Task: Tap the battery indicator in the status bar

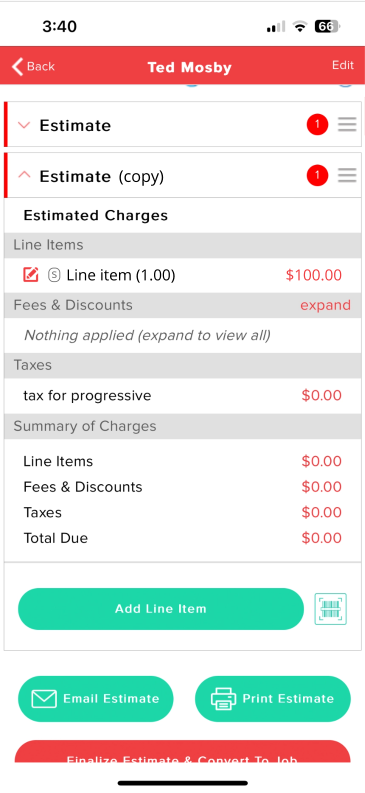Action: pyautogui.click(x=328, y=26)
